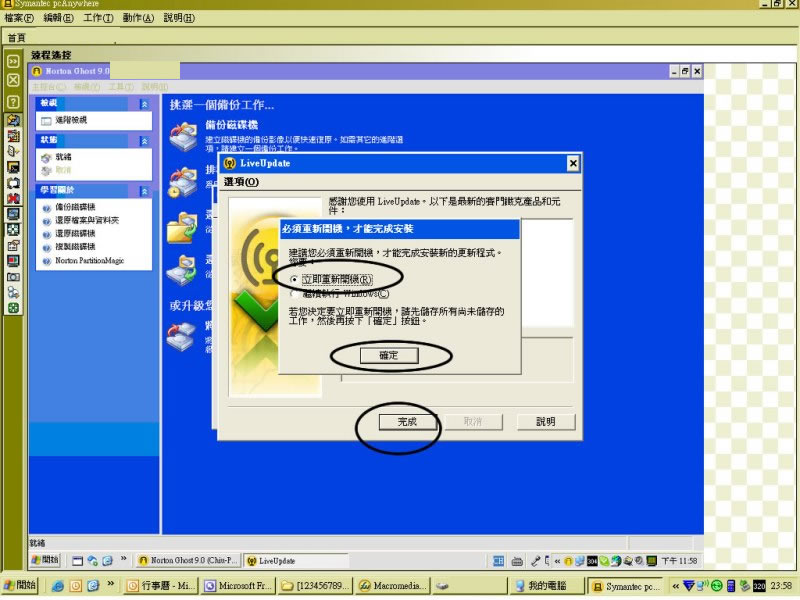800x600 pixels.
Task: Collapse the 學習關於 panel with its chevron
Action: pos(144,191)
